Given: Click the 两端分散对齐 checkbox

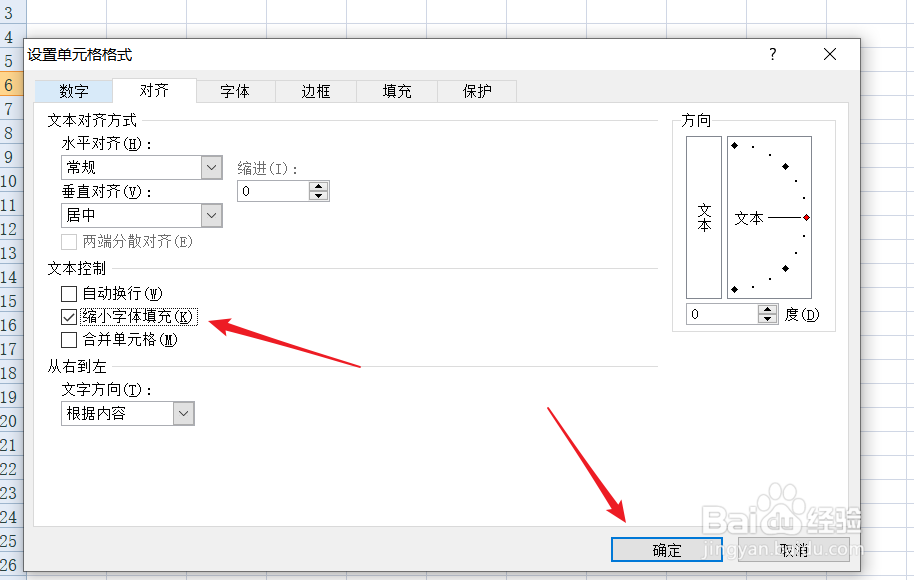Looking at the screenshot, I should pos(68,241).
